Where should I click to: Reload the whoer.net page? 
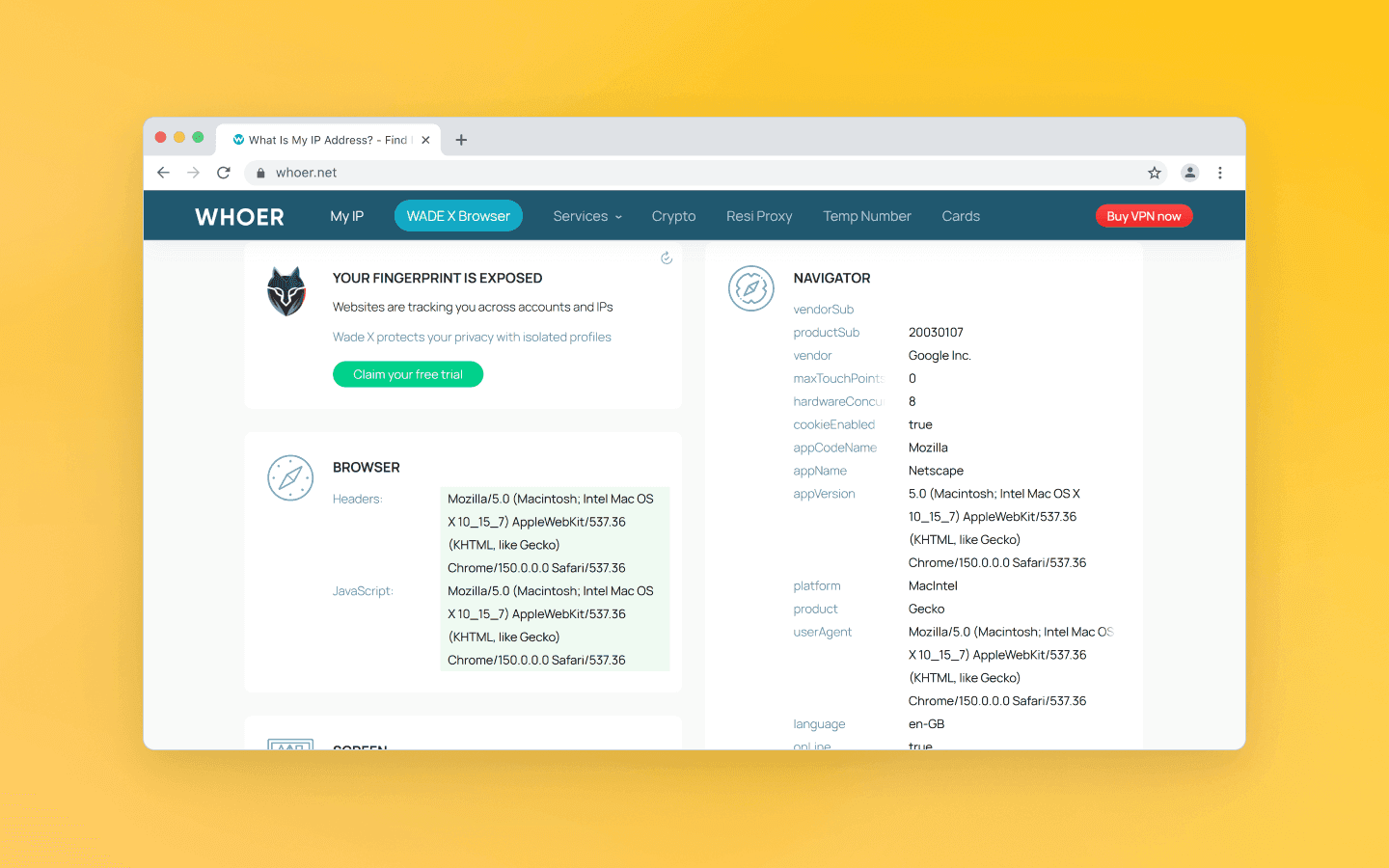coord(224,173)
